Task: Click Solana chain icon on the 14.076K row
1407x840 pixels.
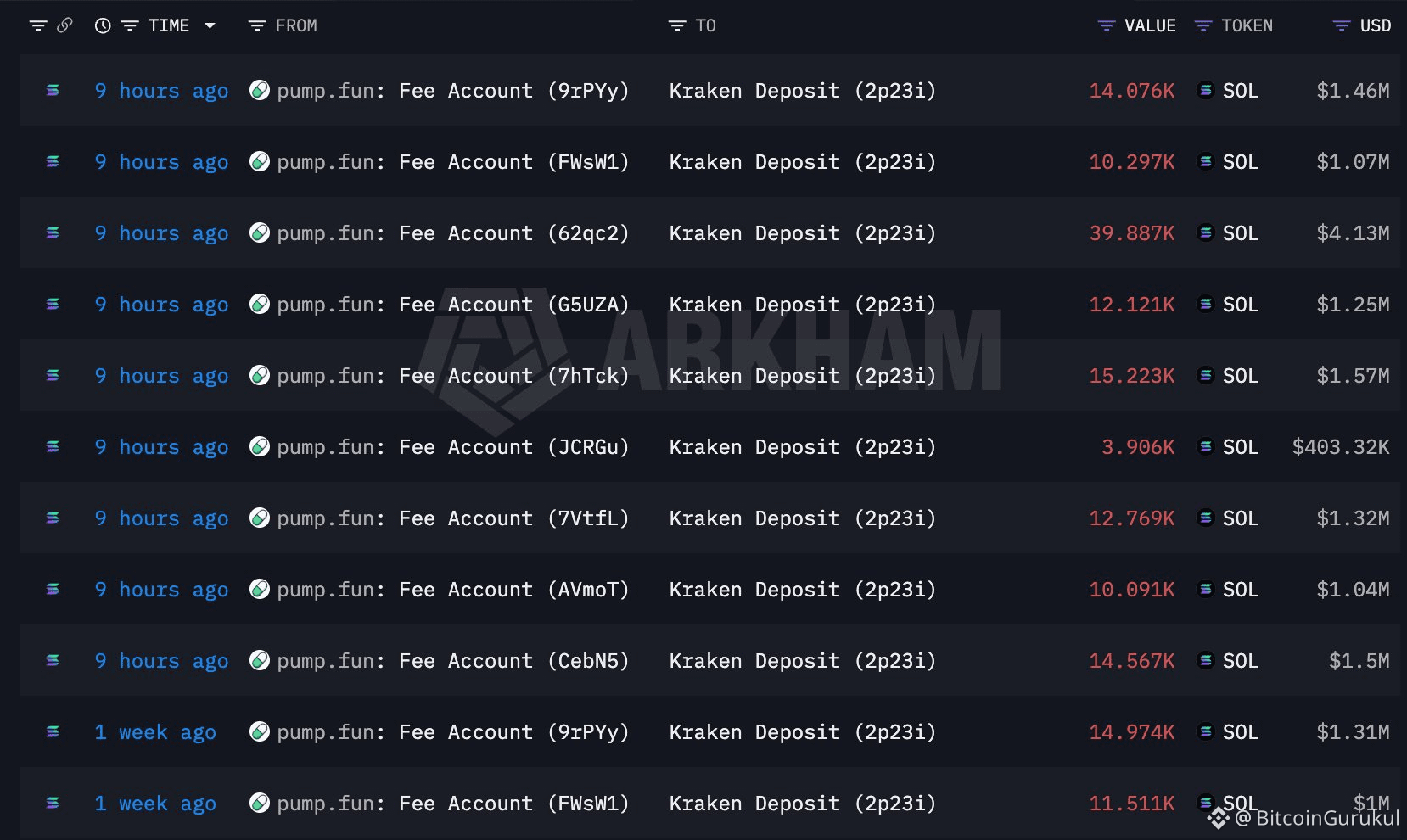Action: tap(53, 90)
